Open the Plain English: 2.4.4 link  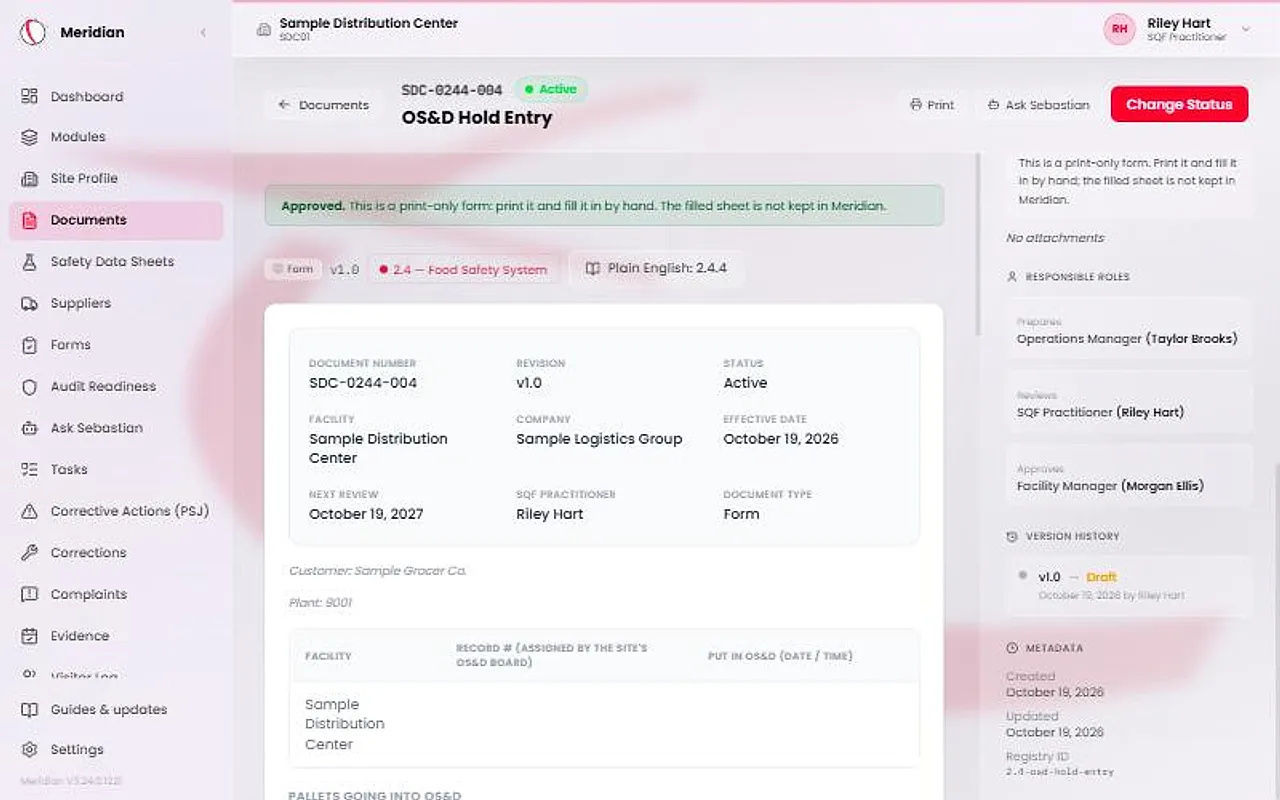(656, 268)
